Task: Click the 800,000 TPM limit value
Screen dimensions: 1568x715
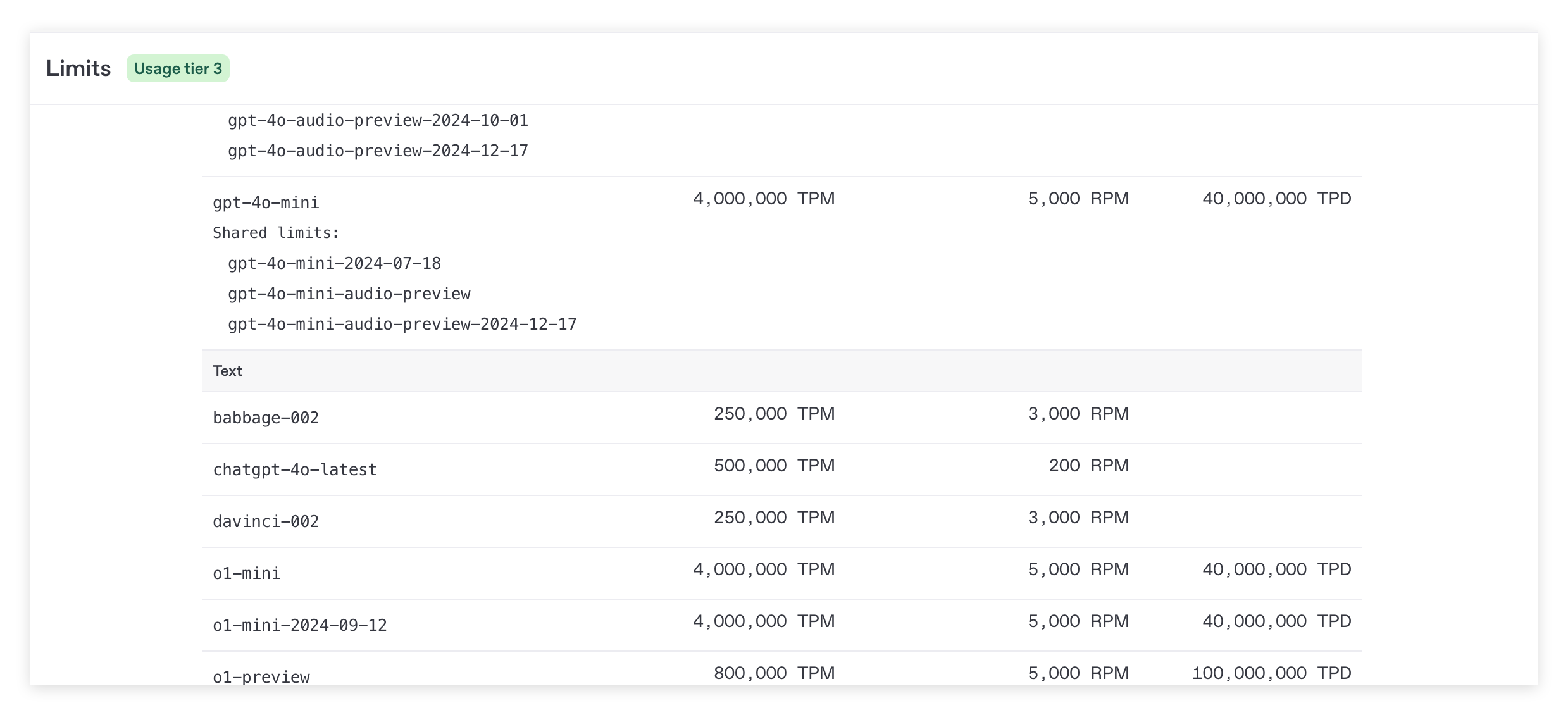Action: point(774,673)
